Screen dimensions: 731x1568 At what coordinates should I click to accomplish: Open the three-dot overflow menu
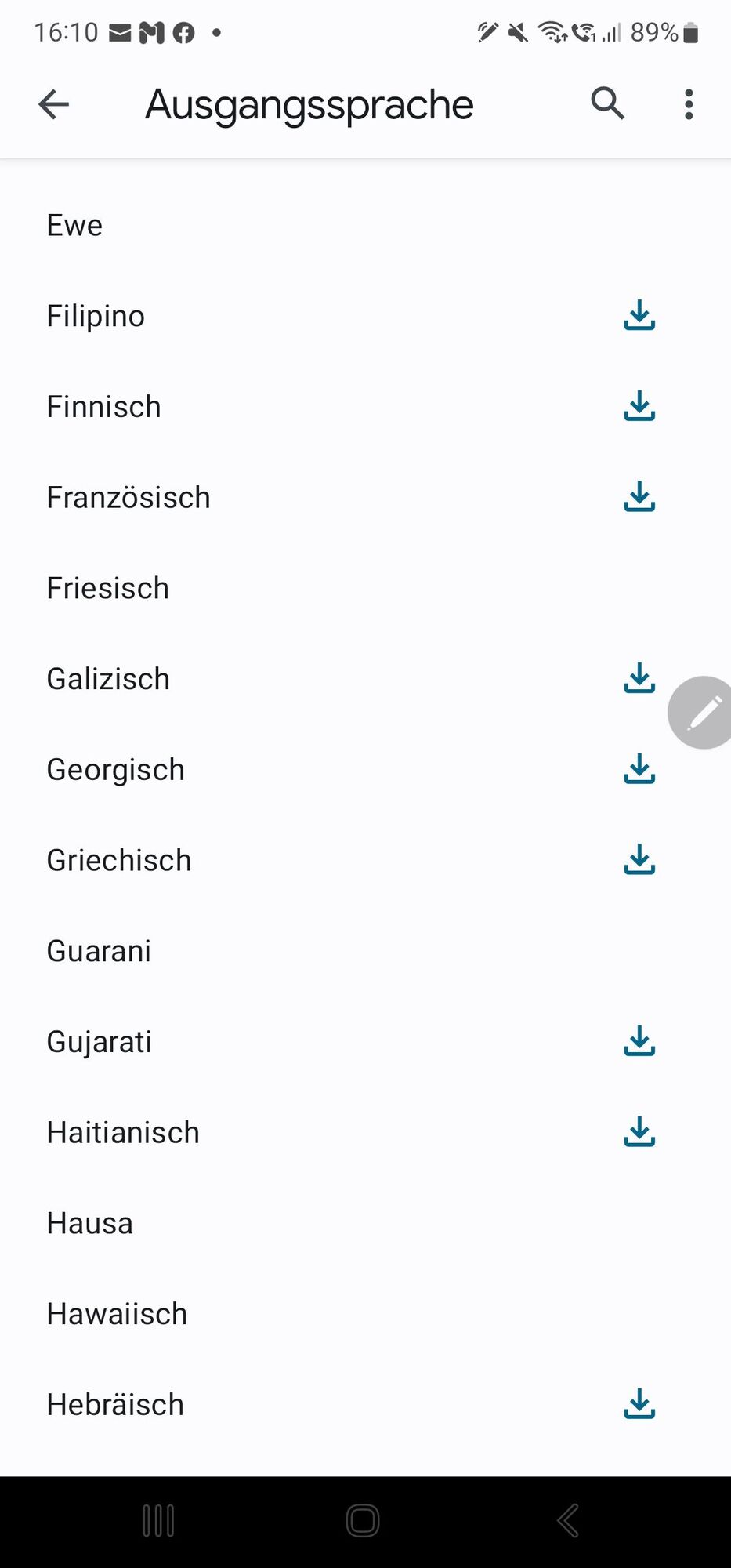pos(689,104)
